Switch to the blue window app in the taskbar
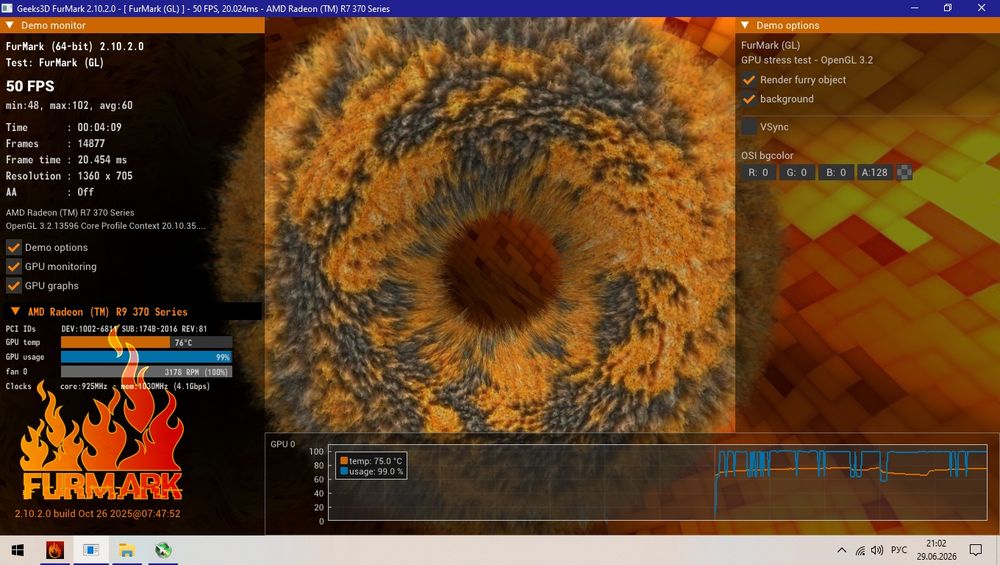Image resolution: width=1000 pixels, height=565 pixels. tap(91, 550)
